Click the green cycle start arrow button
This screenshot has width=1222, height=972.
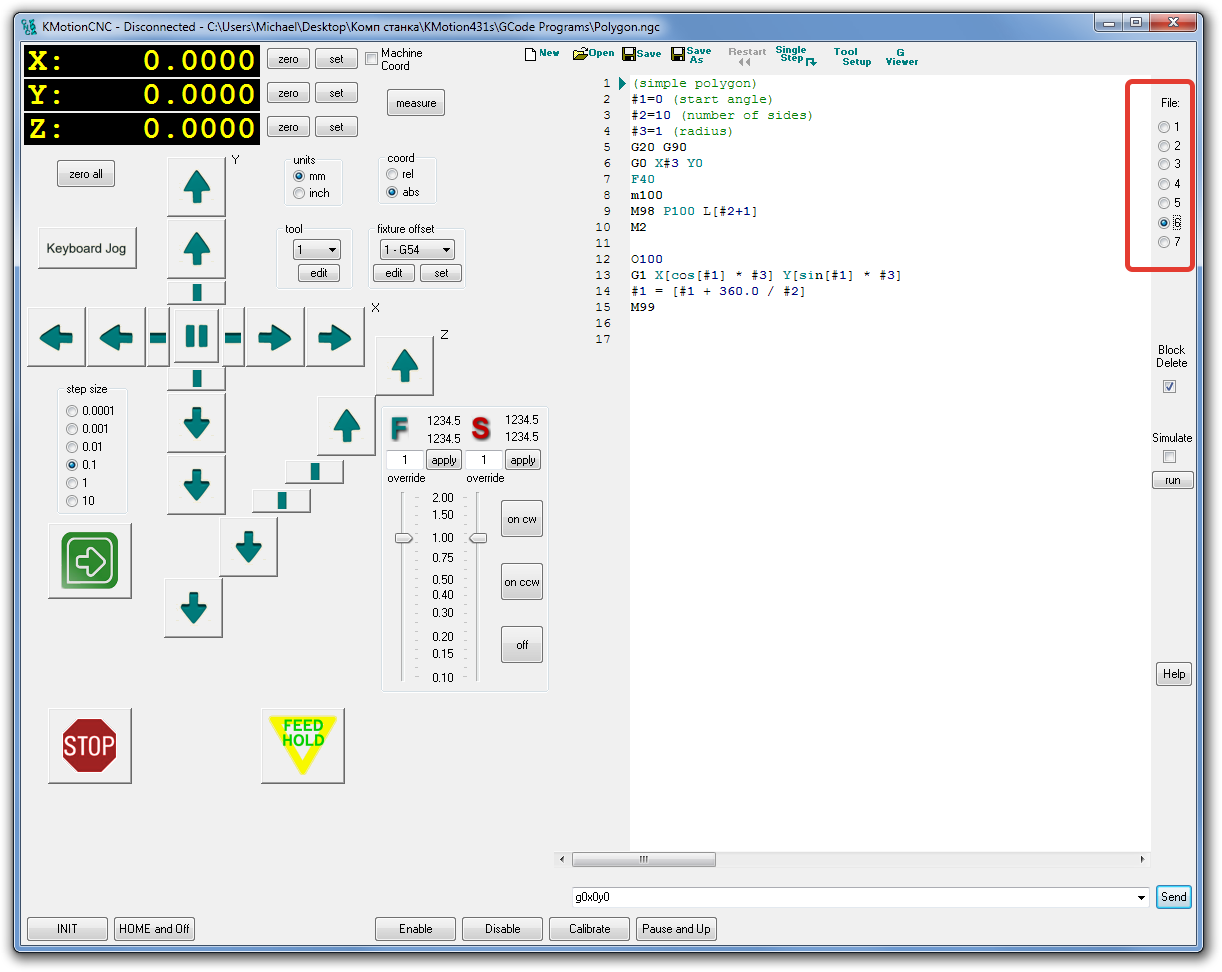pos(90,561)
